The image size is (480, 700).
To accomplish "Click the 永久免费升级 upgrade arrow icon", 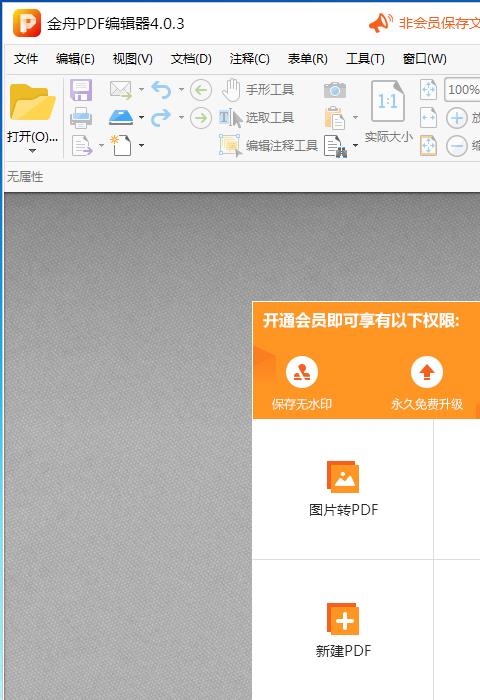I will (x=427, y=372).
